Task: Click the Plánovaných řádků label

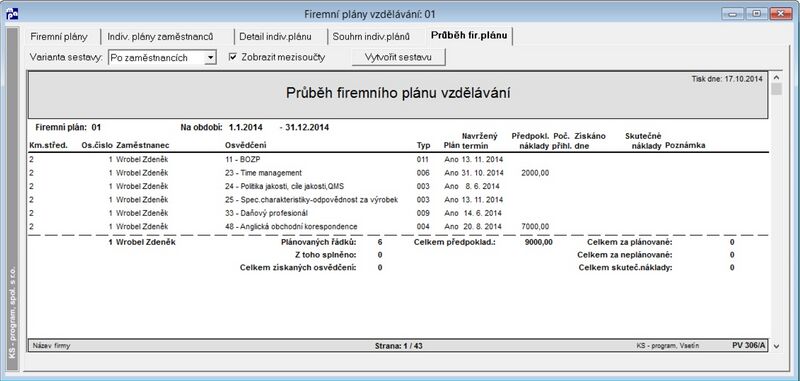Action: (319, 242)
